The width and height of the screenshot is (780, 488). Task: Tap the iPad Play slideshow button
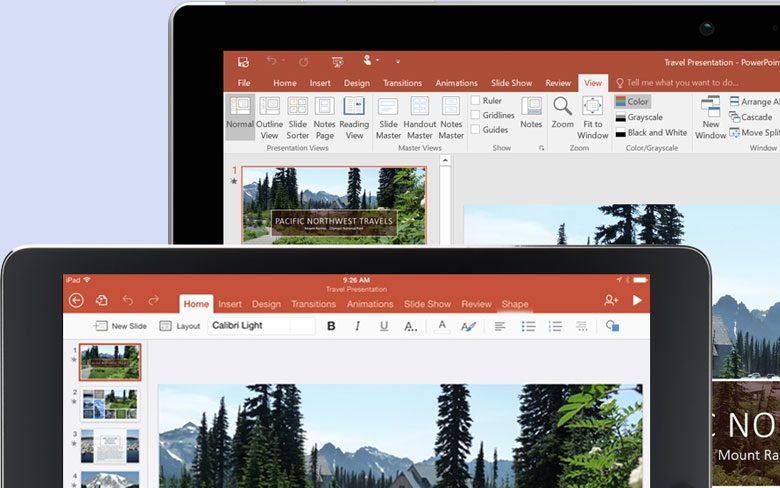click(x=637, y=300)
